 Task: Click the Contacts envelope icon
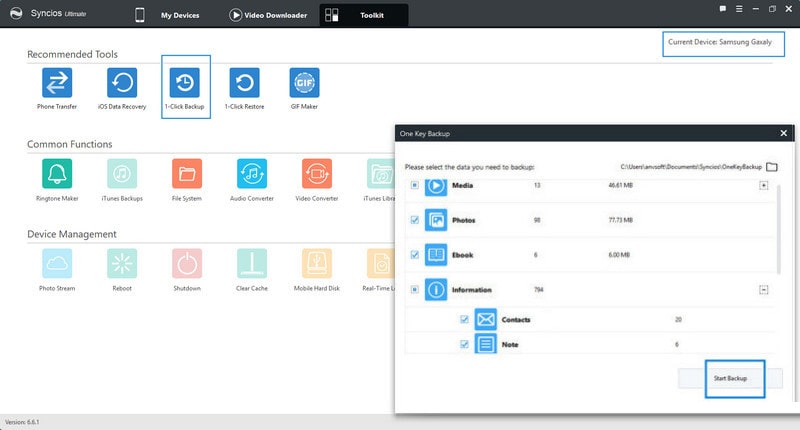point(486,319)
